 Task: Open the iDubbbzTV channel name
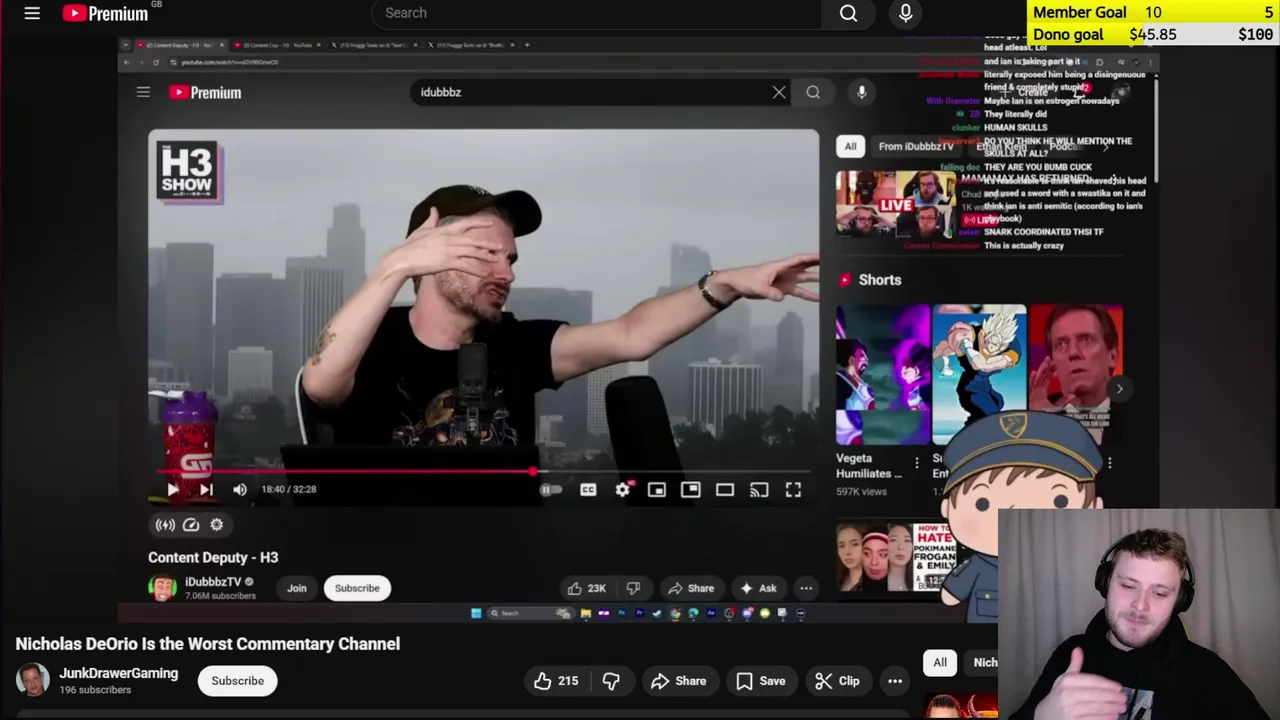(213, 582)
